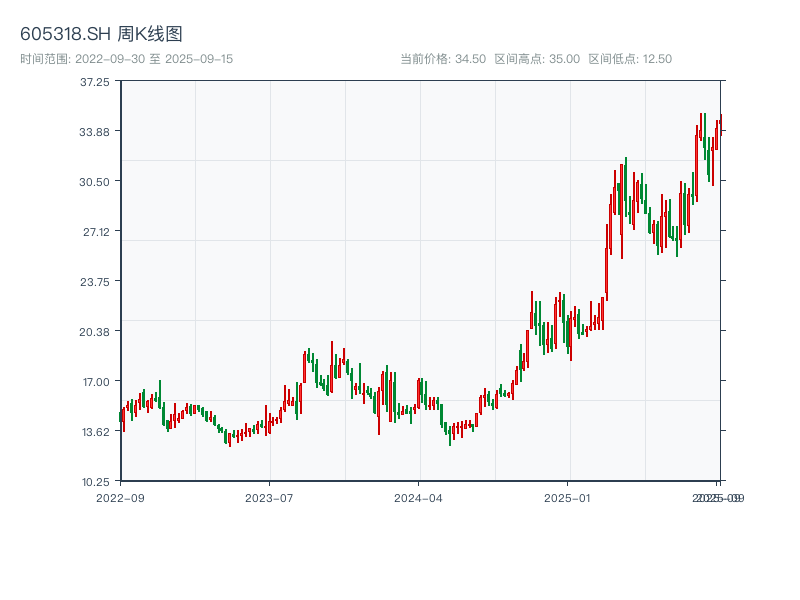Click the x-axis label 2025-01
Screen dimensions: 800x600
[x=567, y=498]
